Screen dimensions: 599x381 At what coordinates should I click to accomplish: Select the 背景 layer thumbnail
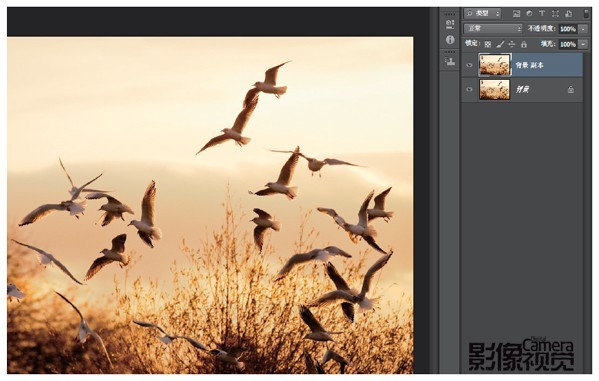tap(495, 89)
